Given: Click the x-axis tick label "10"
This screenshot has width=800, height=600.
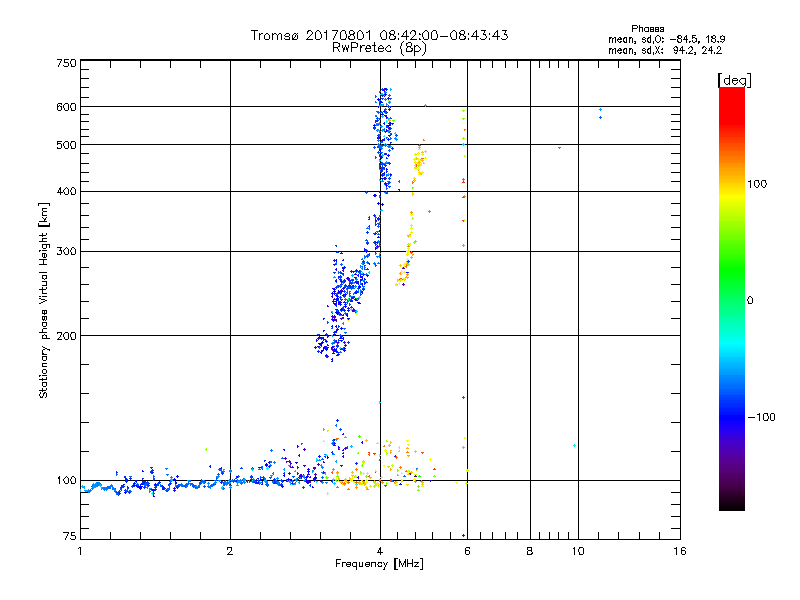Looking at the screenshot, I should tap(578, 551).
